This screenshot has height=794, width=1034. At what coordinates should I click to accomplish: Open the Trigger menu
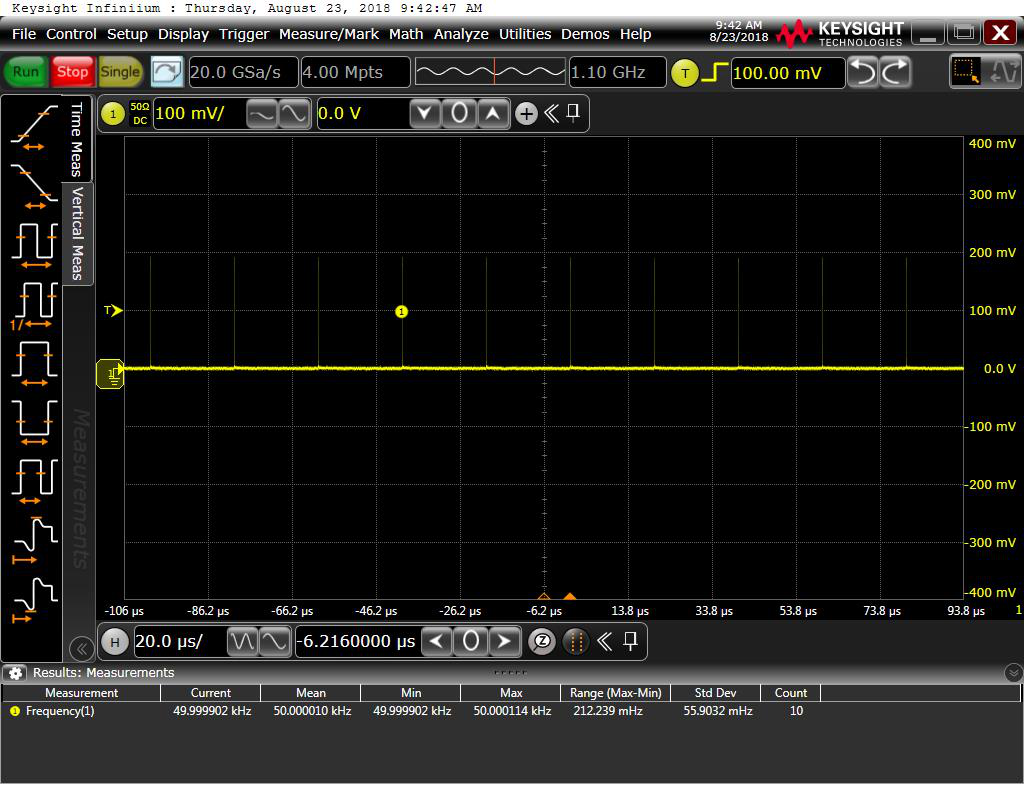(244, 34)
